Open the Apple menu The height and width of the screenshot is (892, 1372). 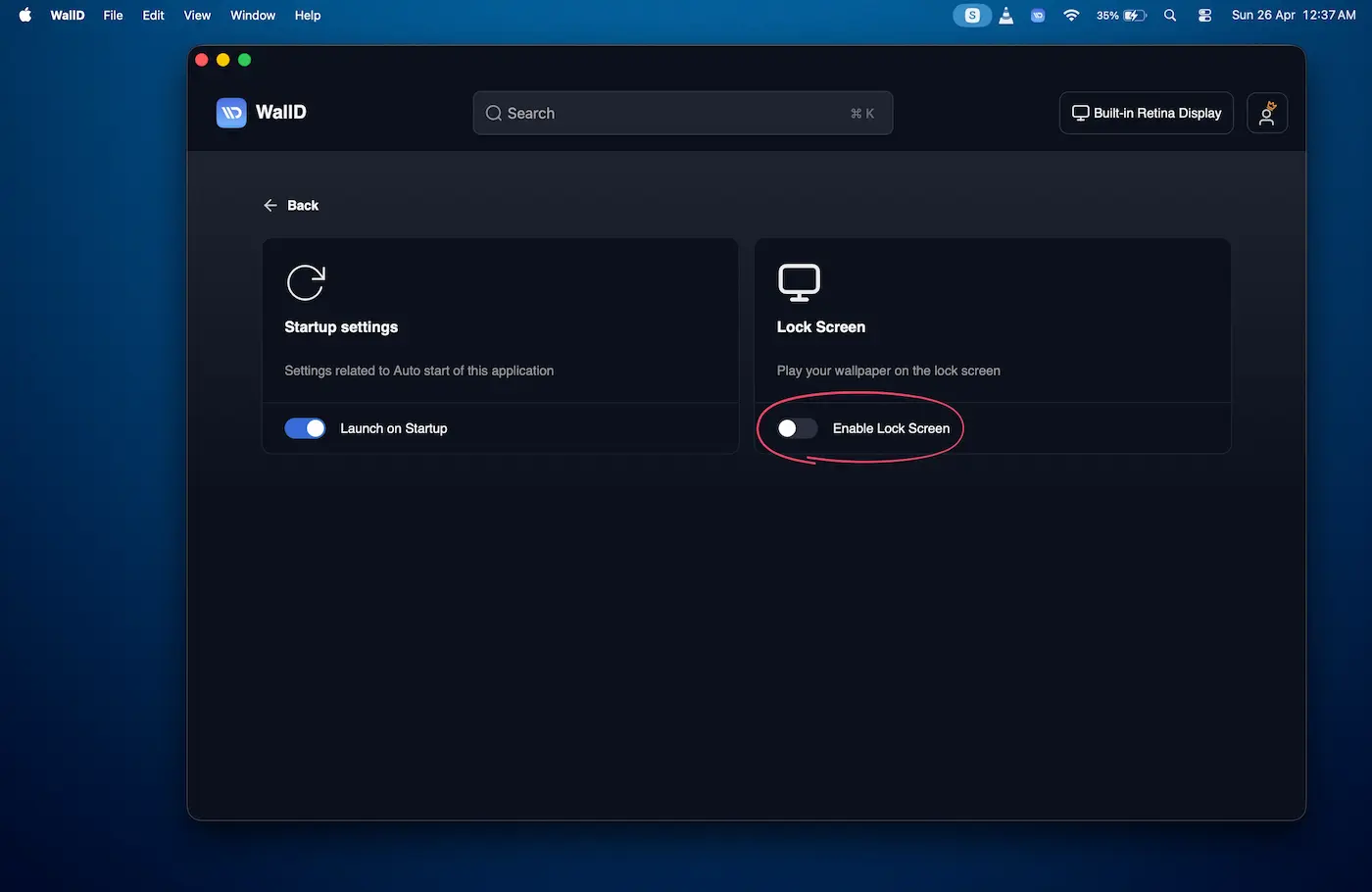[x=25, y=16]
